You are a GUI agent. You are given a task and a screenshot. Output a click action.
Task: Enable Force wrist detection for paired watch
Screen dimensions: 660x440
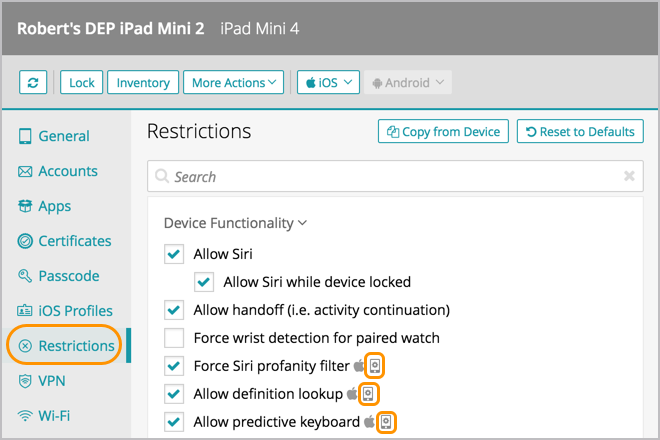tap(174, 338)
